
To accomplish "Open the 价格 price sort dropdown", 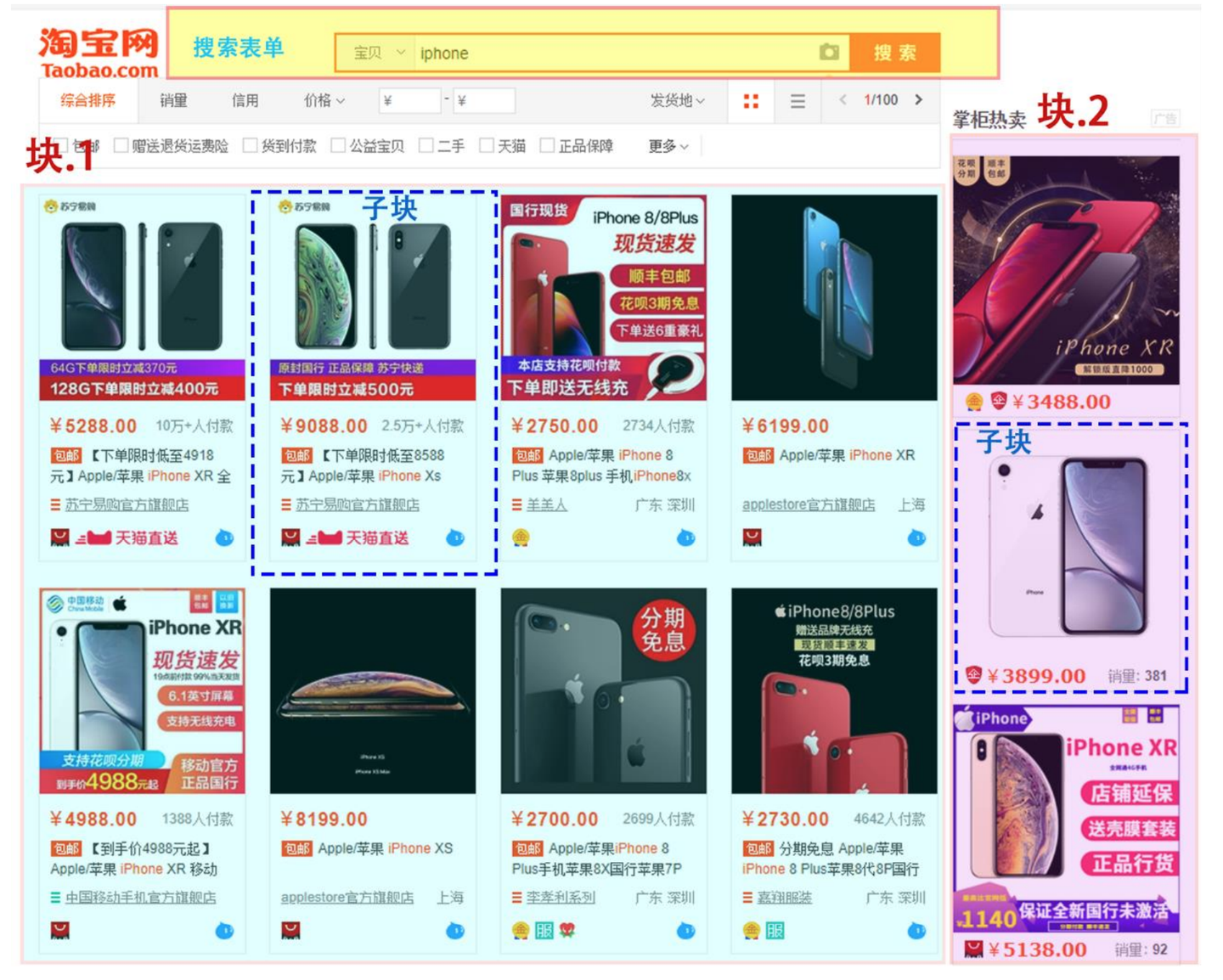I will [x=323, y=100].
